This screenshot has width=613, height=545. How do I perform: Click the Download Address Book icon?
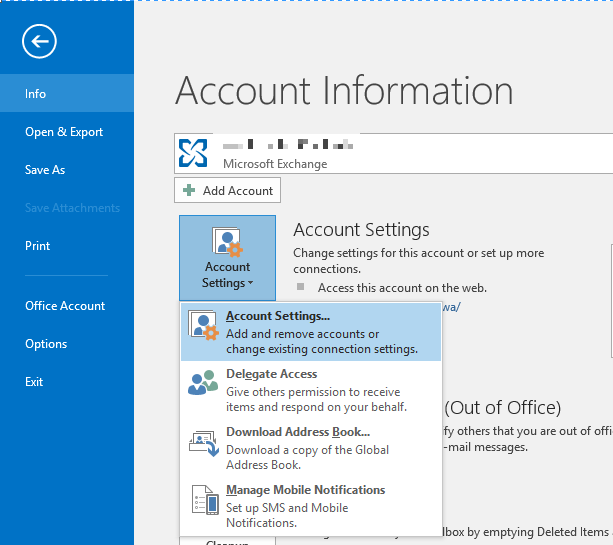pos(204,443)
